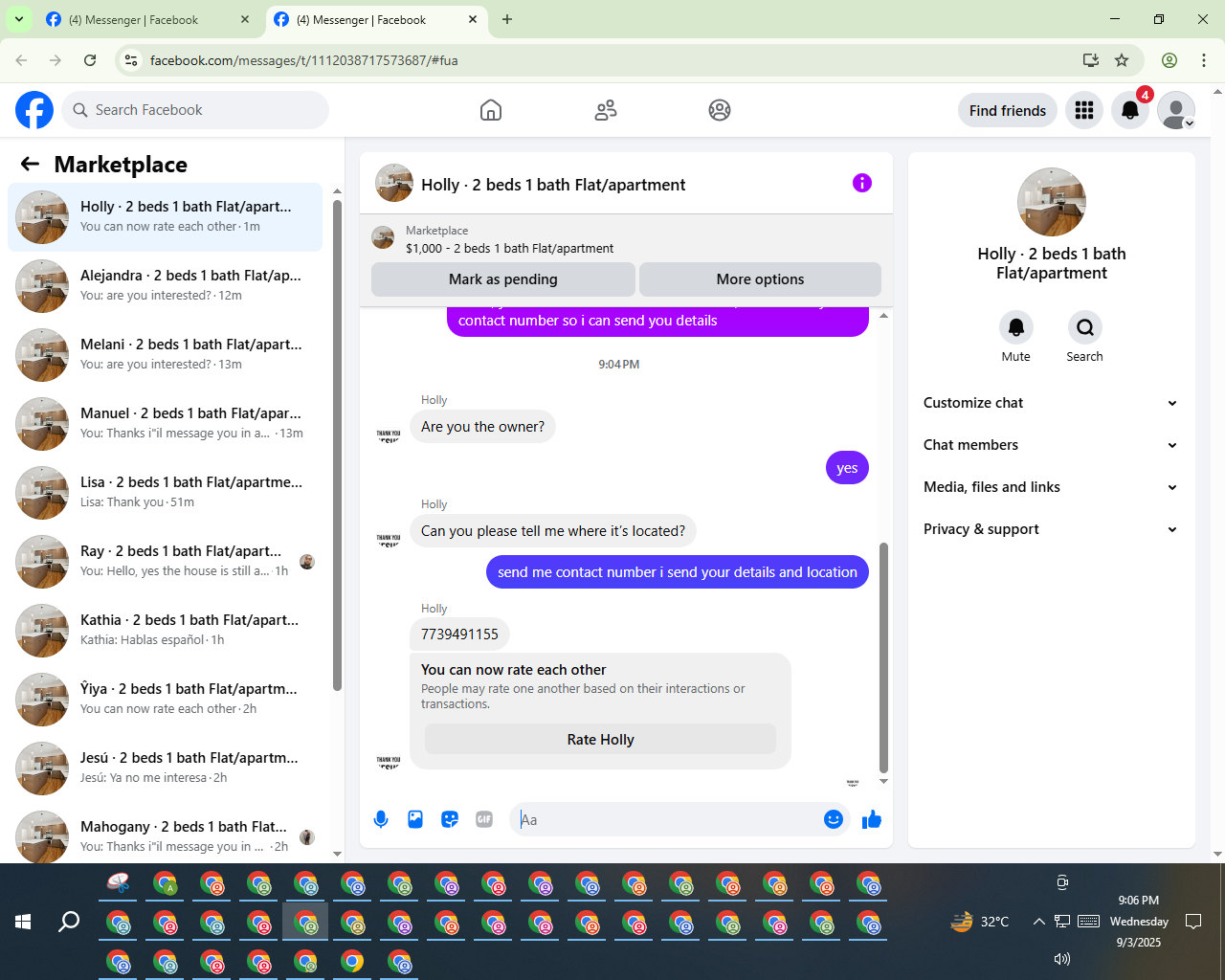Image resolution: width=1225 pixels, height=980 pixels.
Task: Open the Menu grid icon
Action: (x=1084, y=110)
